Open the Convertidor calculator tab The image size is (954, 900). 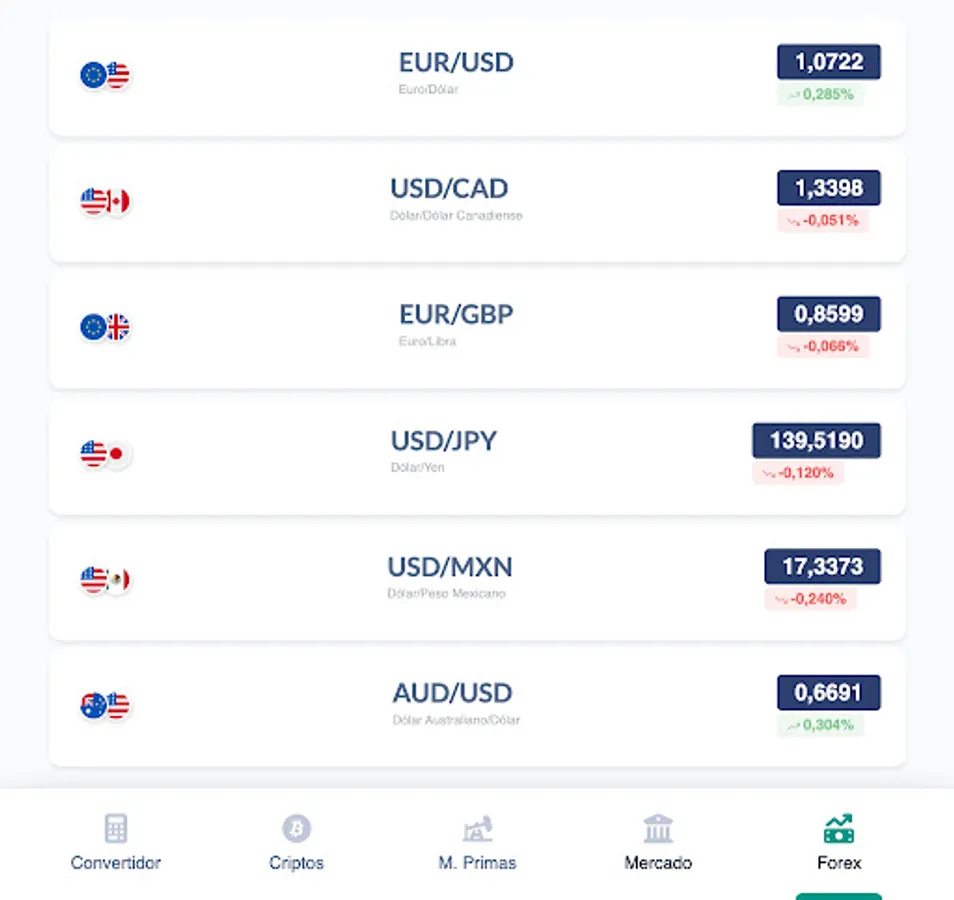point(116,829)
